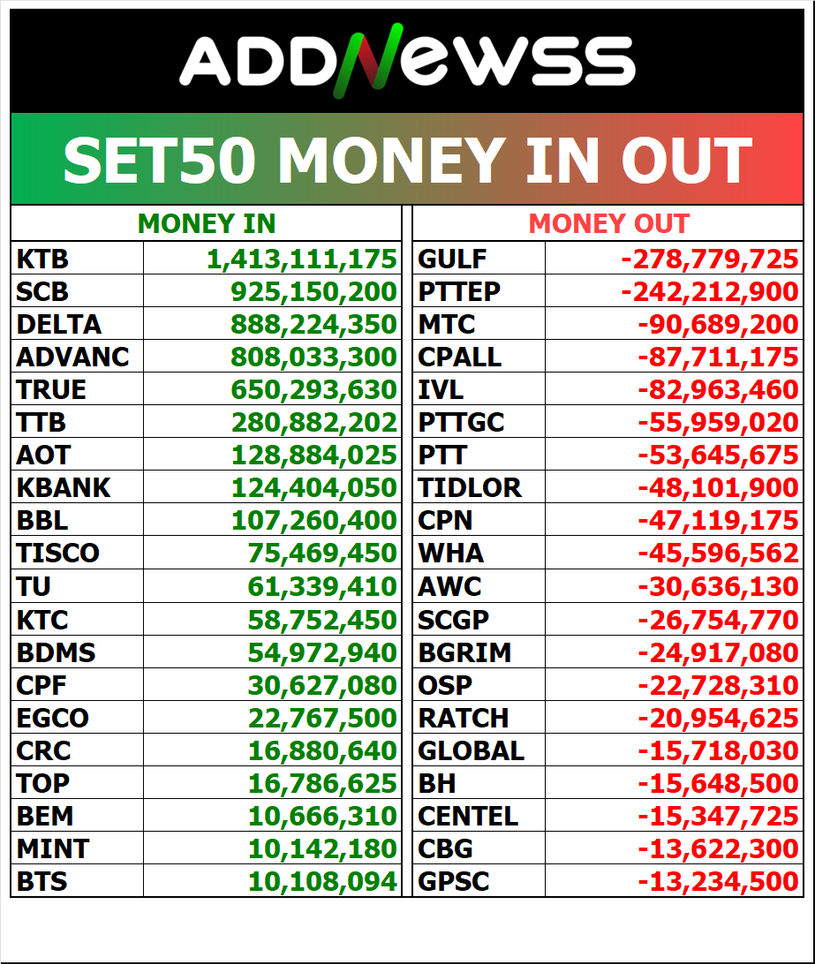Image resolution: width=815 pixels, height=964 pixels.
Task: Open the GULF stock symbol
Action: tap(452, 260)
